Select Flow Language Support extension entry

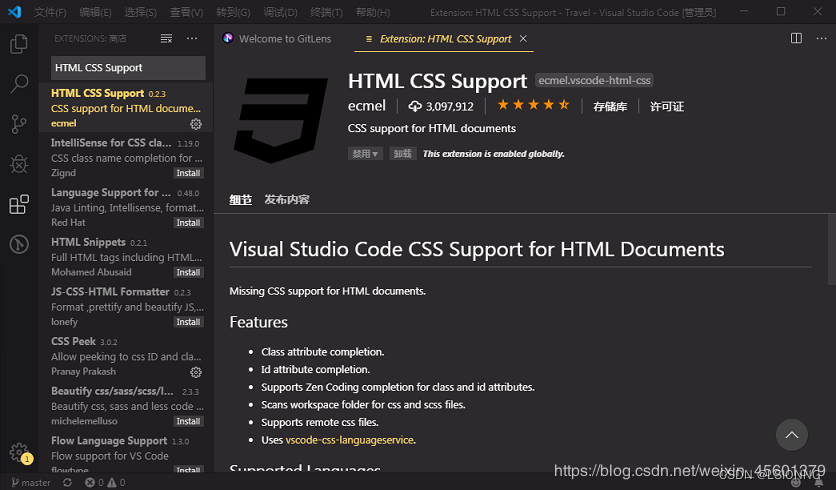[x=126, y=454]
